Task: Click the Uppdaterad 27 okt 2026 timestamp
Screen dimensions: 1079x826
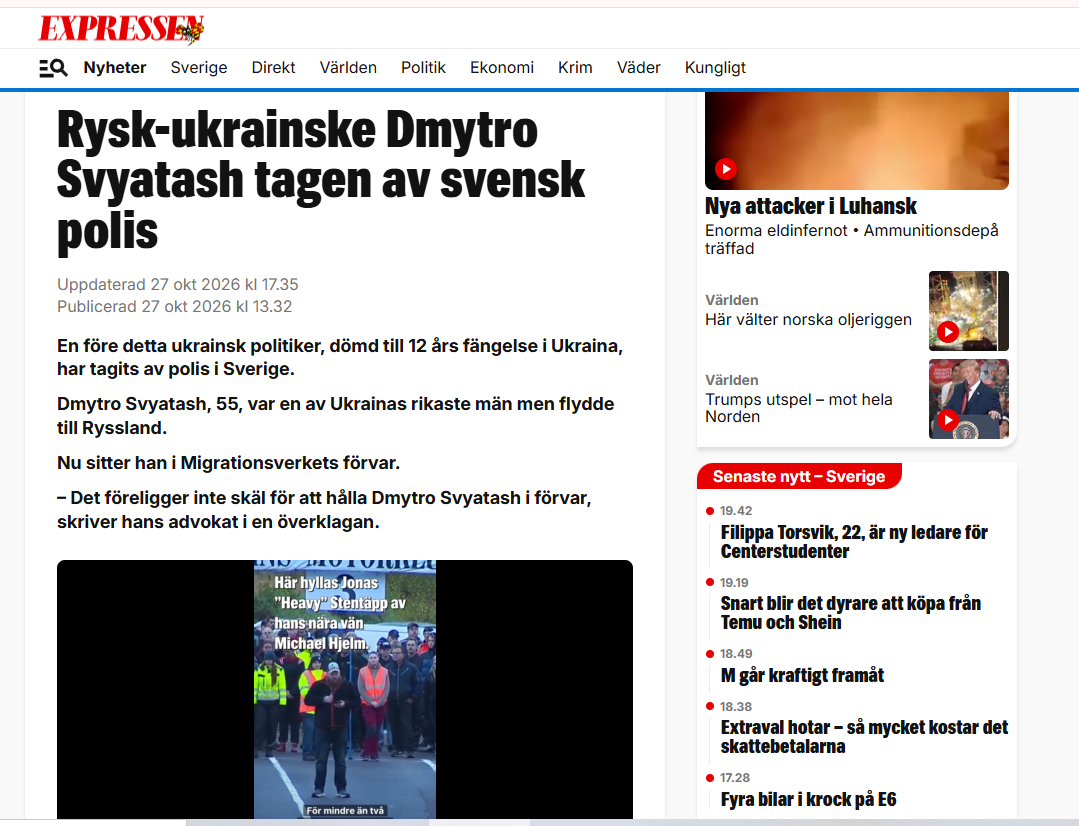Action: 178,284
